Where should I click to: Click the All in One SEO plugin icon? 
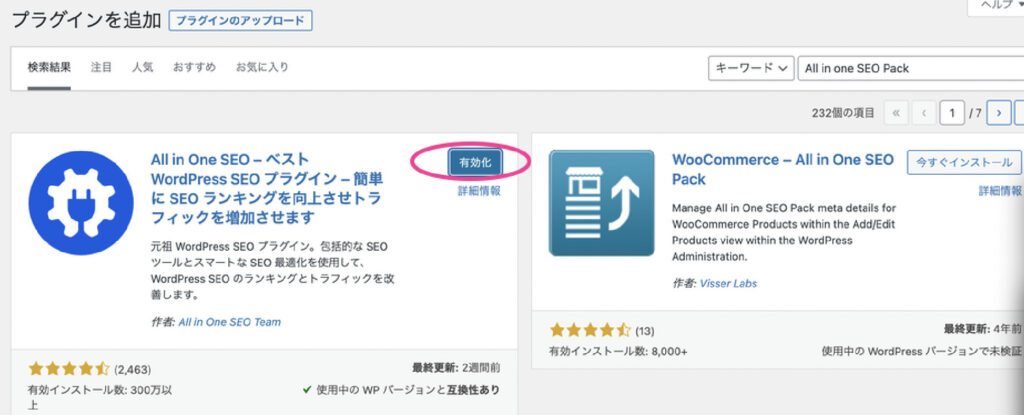[x=81, y=203]
